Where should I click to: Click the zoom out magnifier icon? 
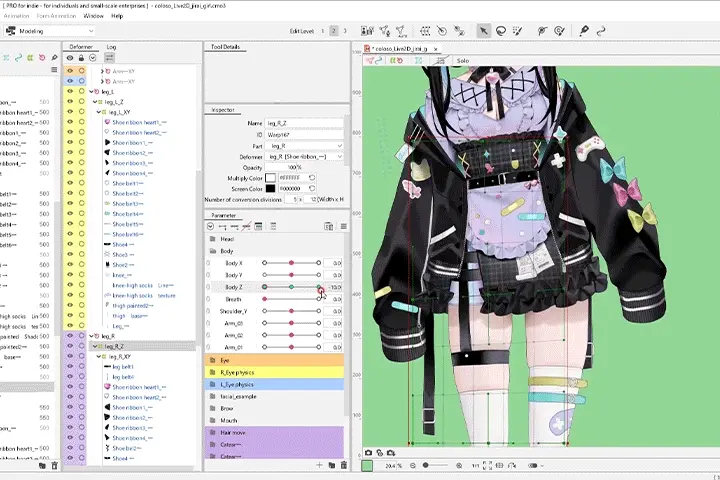[x=412, y=465]
